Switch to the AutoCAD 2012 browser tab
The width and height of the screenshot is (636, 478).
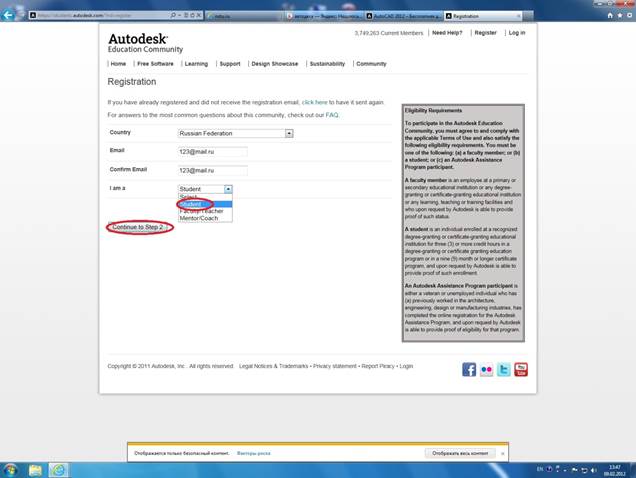(404, 16)
